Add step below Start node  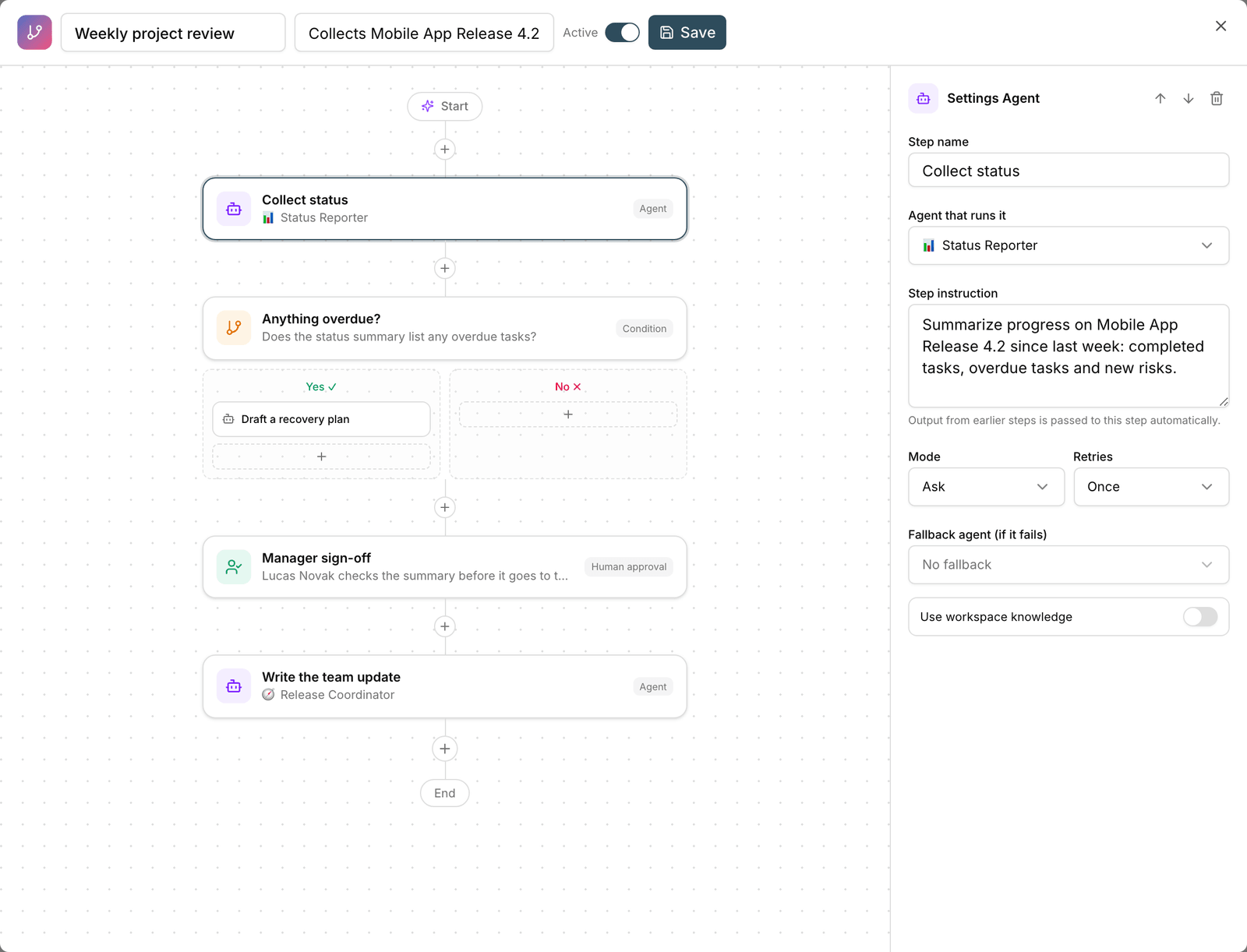[444, 150]
